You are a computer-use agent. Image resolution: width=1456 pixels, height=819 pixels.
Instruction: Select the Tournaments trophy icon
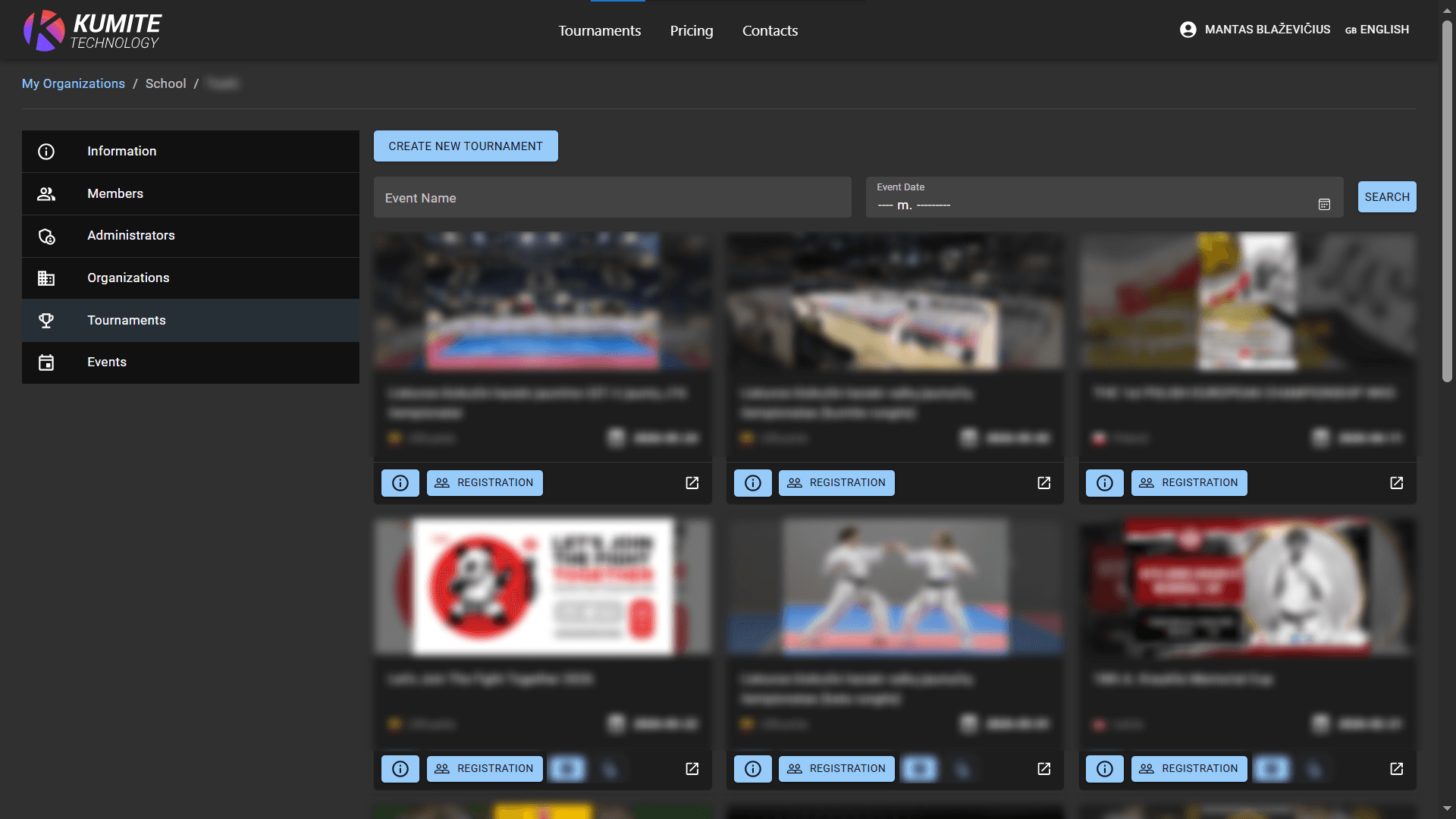(46, 320)
